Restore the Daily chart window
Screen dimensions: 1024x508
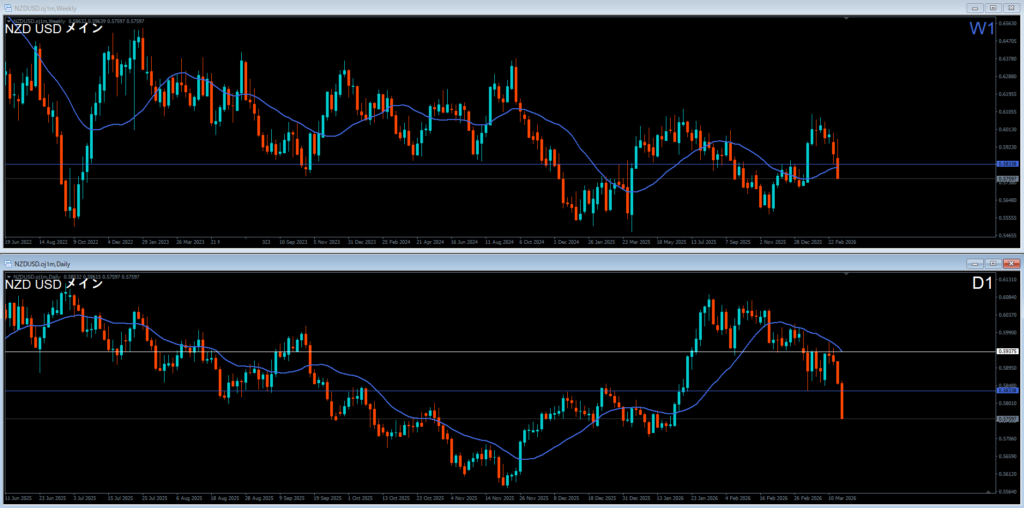tap(993, 264)
